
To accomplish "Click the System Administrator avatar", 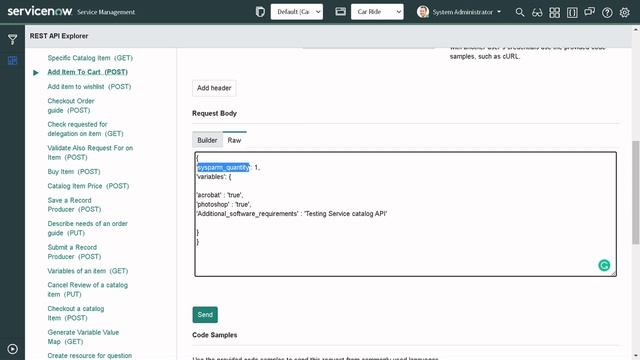I will click(423, 12).
